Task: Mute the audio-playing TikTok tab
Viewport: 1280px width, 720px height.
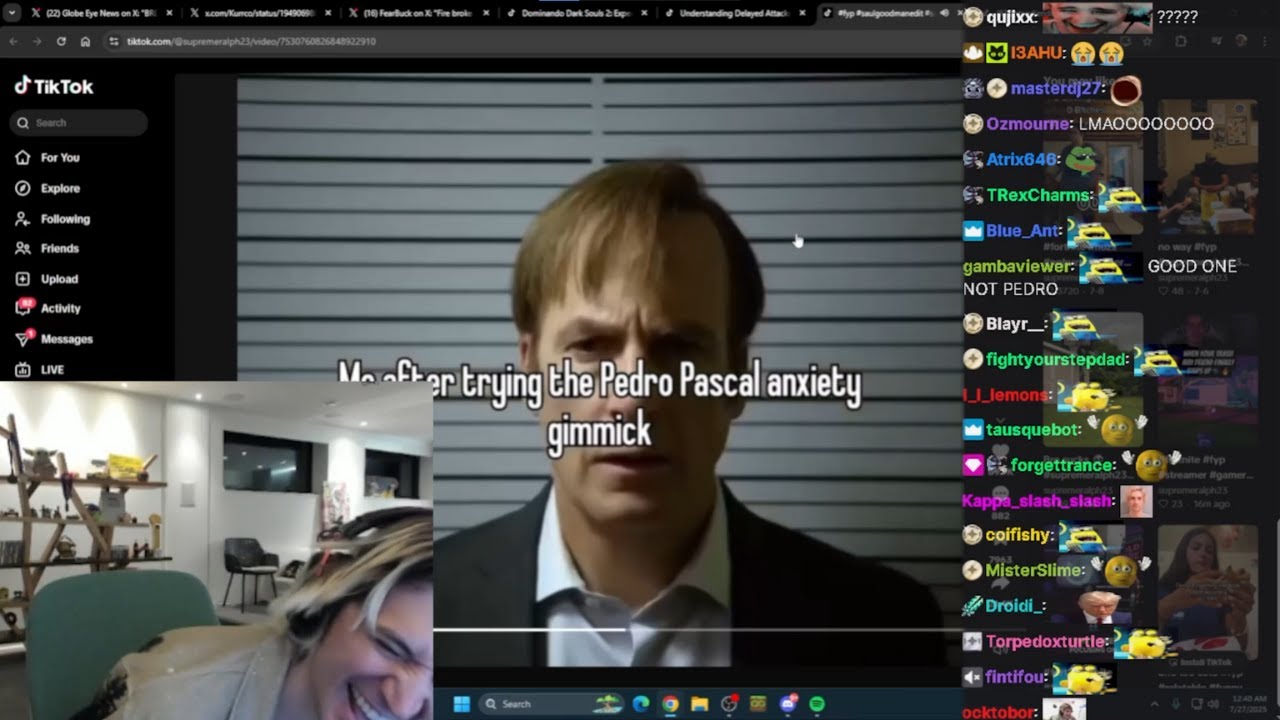Action: (x=944, y=13)
